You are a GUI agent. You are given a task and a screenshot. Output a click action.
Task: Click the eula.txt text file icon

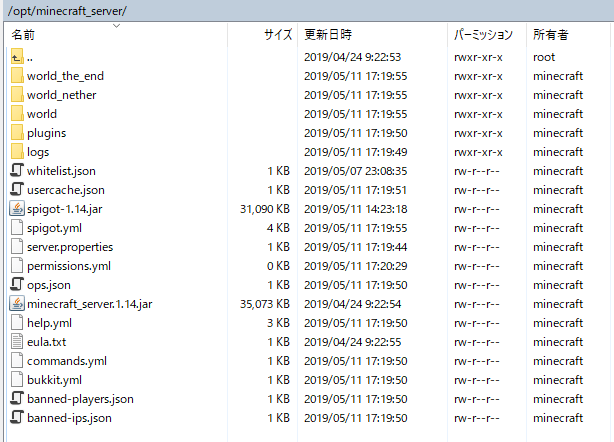16,342
